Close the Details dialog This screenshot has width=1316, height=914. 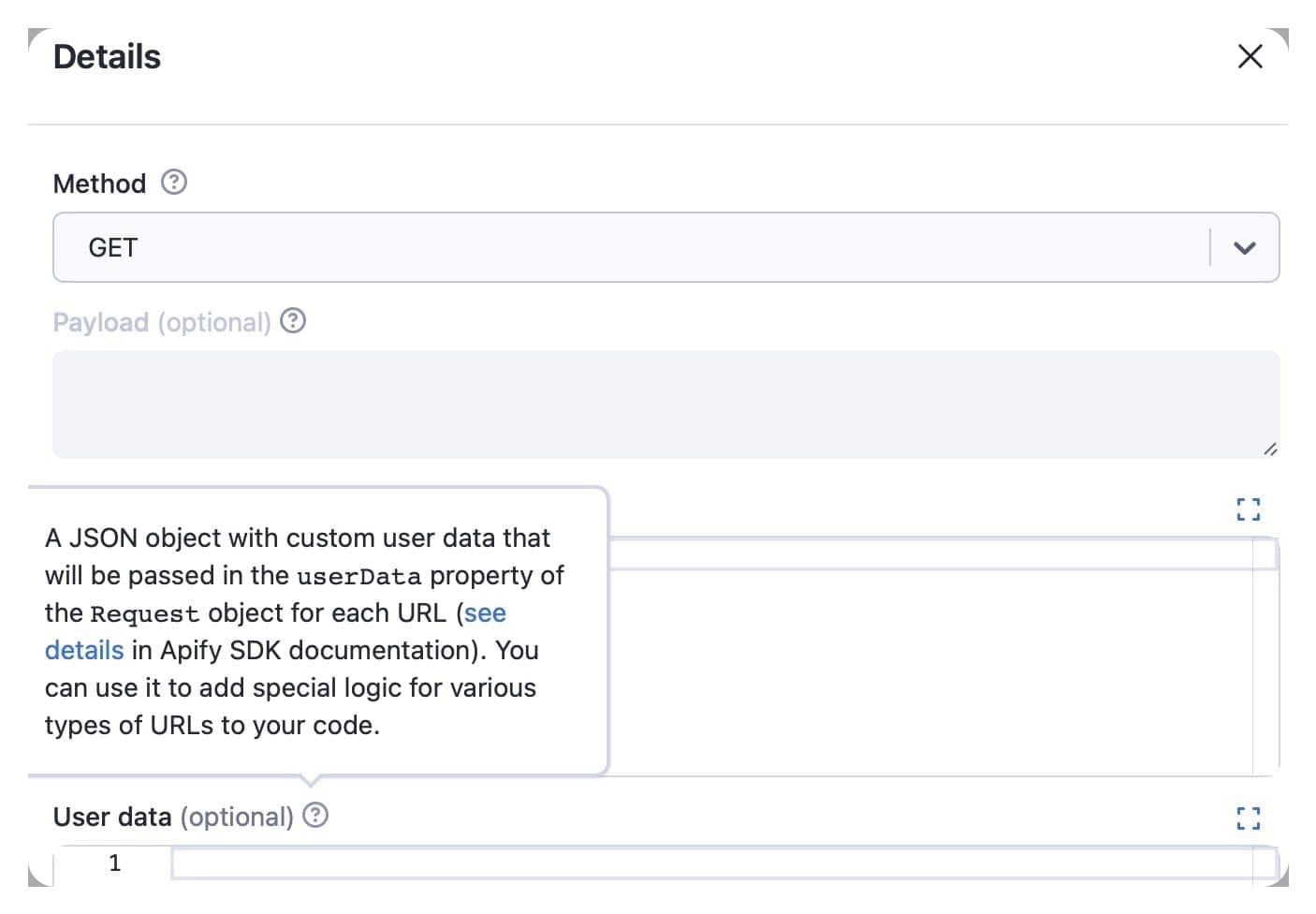point(1249,56)
